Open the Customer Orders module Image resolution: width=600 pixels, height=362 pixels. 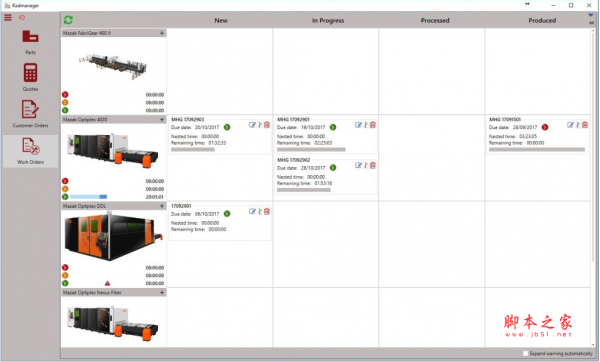[x=30, y=114]
